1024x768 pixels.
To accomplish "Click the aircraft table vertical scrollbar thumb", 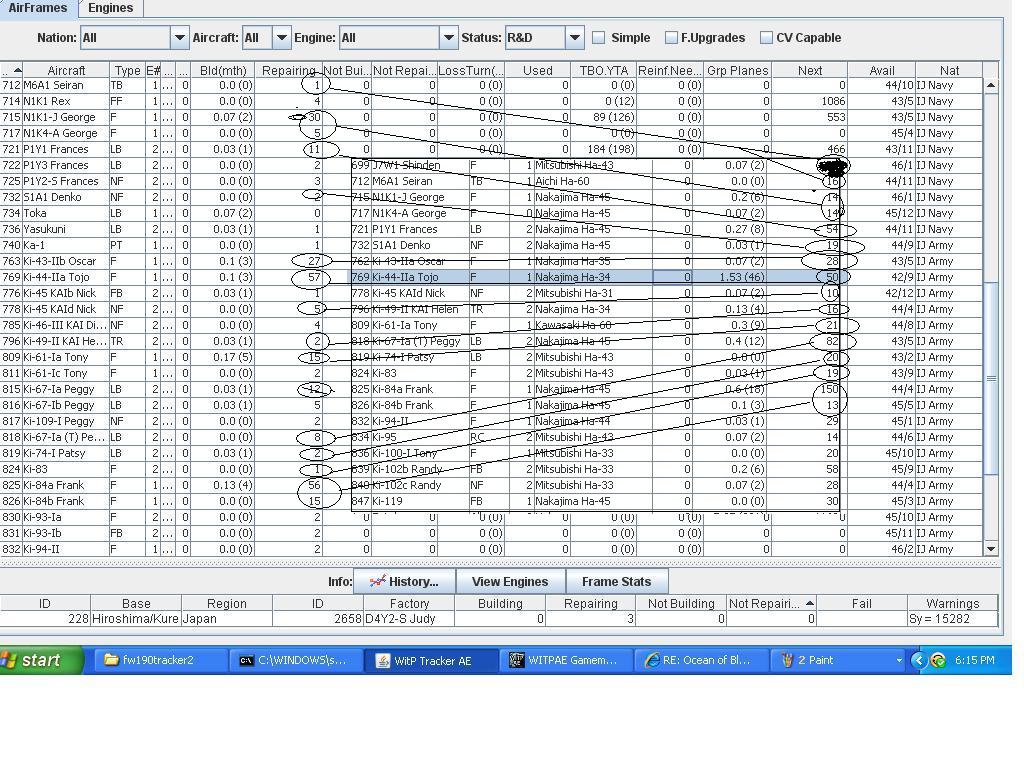I will (991, 378).
